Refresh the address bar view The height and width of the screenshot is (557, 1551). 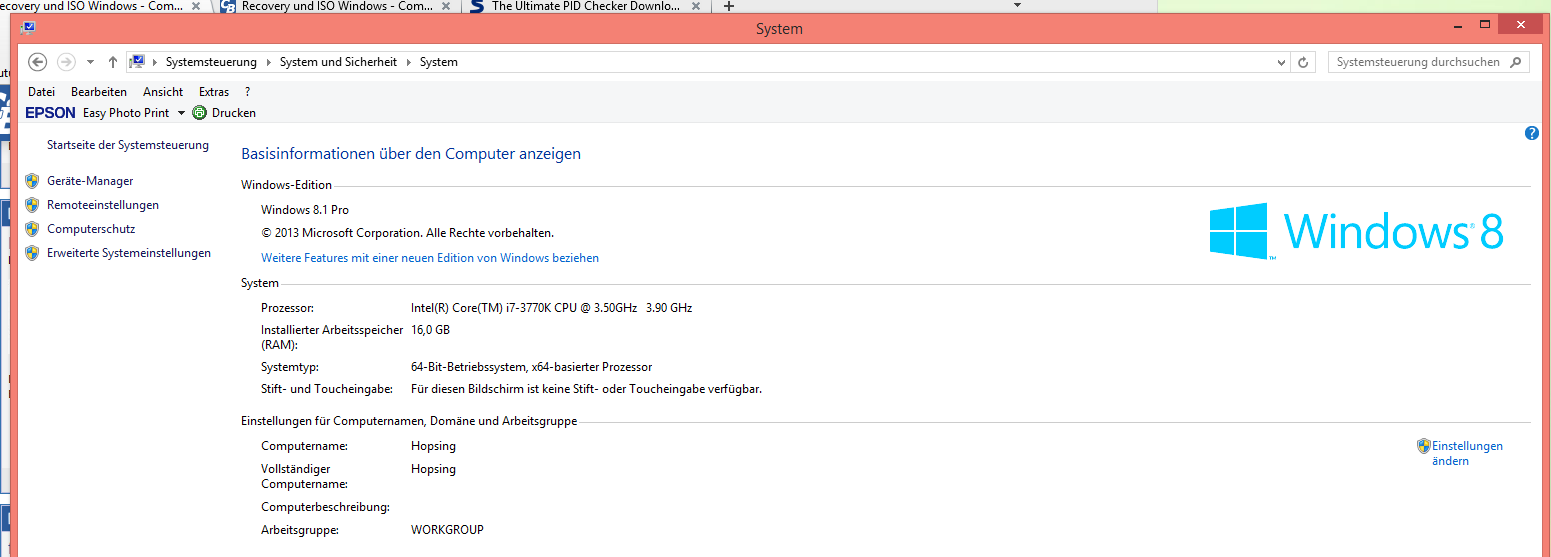1303,62
